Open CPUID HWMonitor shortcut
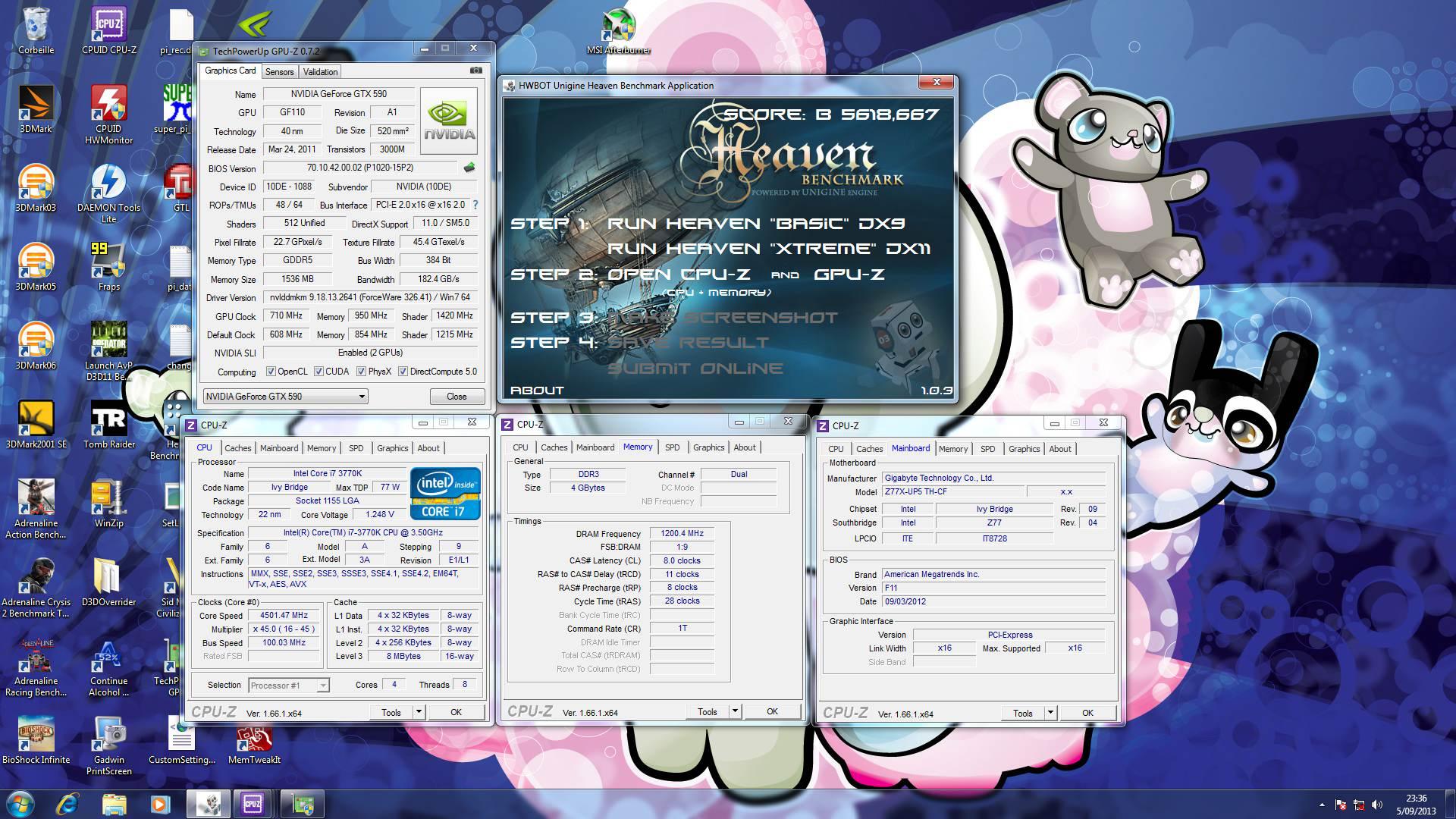 (x=109, y=115)
